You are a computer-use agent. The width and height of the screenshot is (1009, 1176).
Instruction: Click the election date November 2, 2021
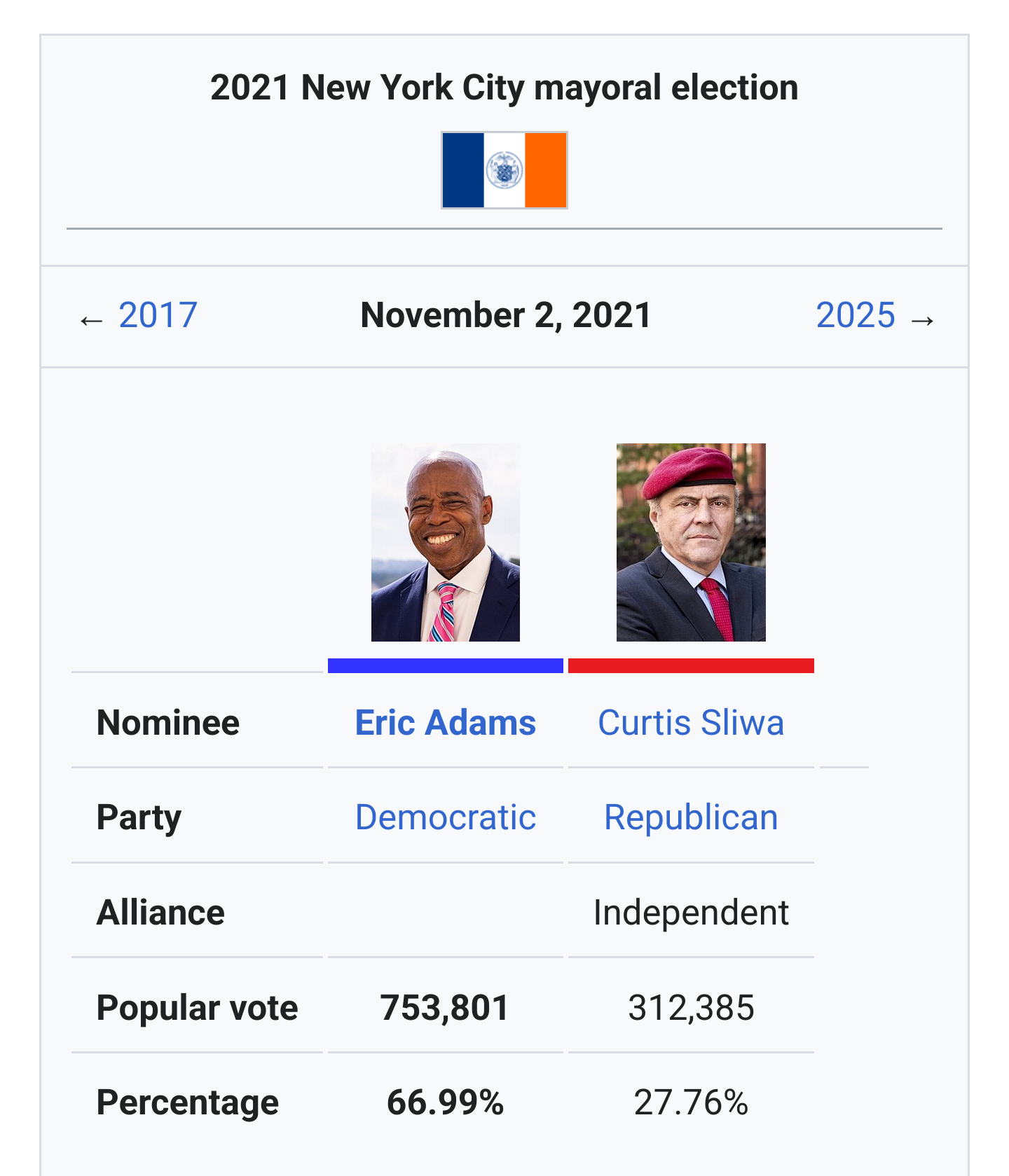click(x=505, y=315)
